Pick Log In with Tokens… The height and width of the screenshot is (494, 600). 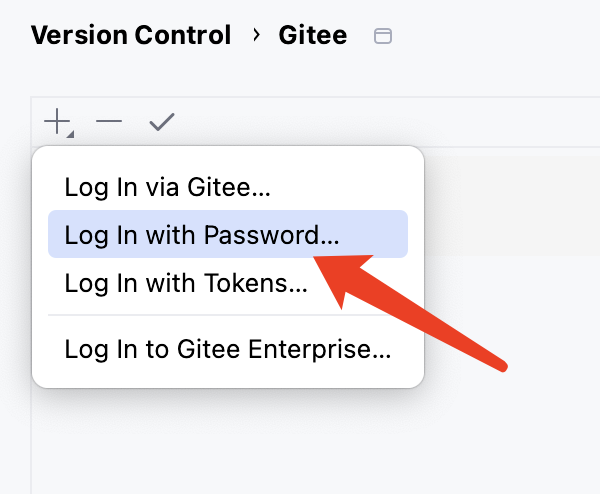click(185, 283)
